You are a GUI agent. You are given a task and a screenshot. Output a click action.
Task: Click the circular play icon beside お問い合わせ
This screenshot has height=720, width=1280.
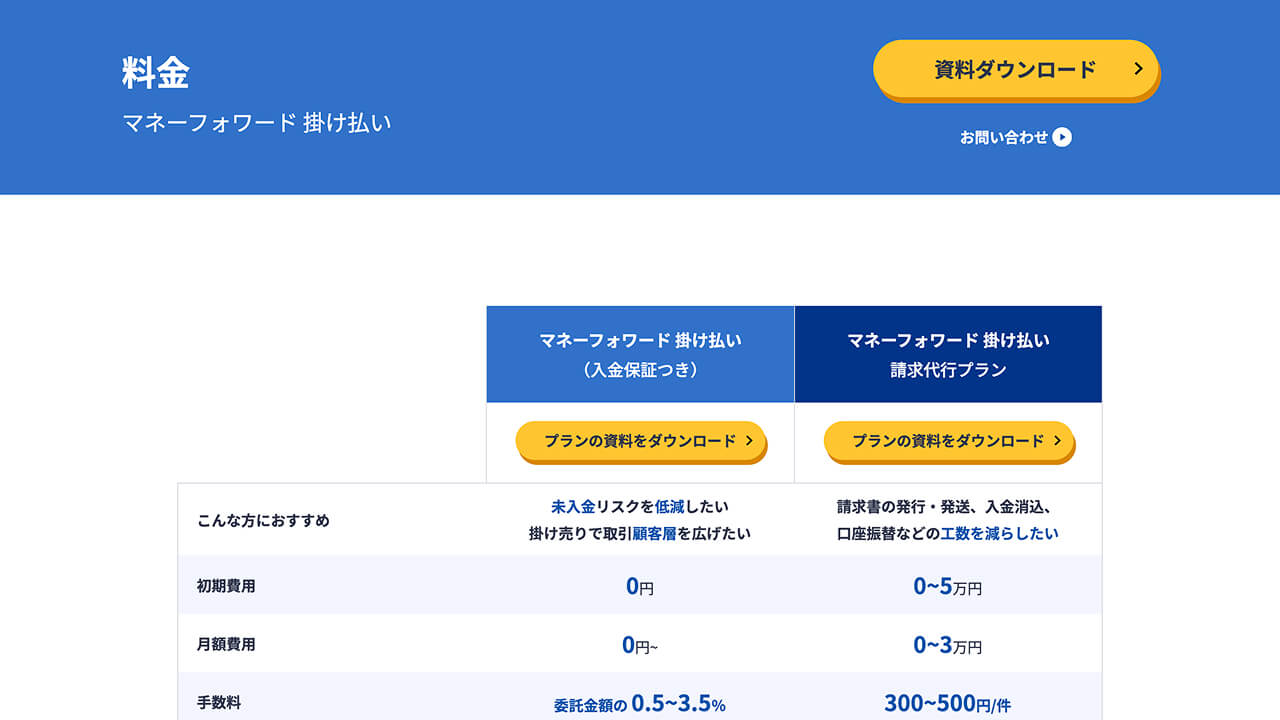(x=1063, y=137)
